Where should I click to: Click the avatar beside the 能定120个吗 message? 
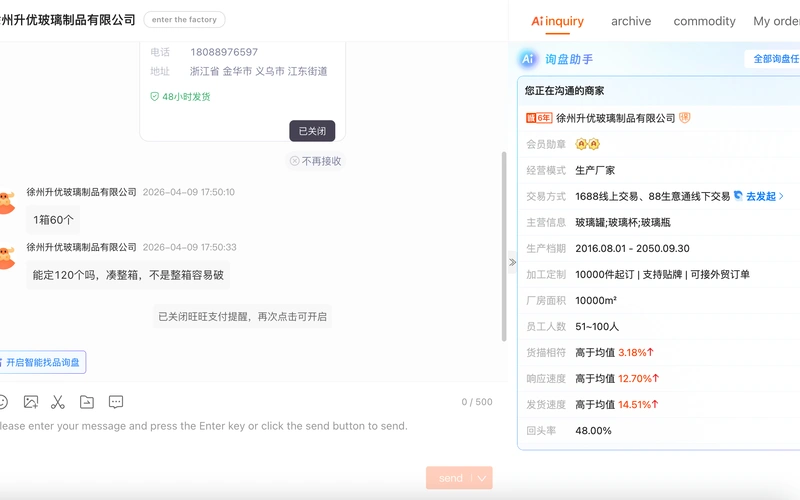pyautogui.click(x=6, y=258)
